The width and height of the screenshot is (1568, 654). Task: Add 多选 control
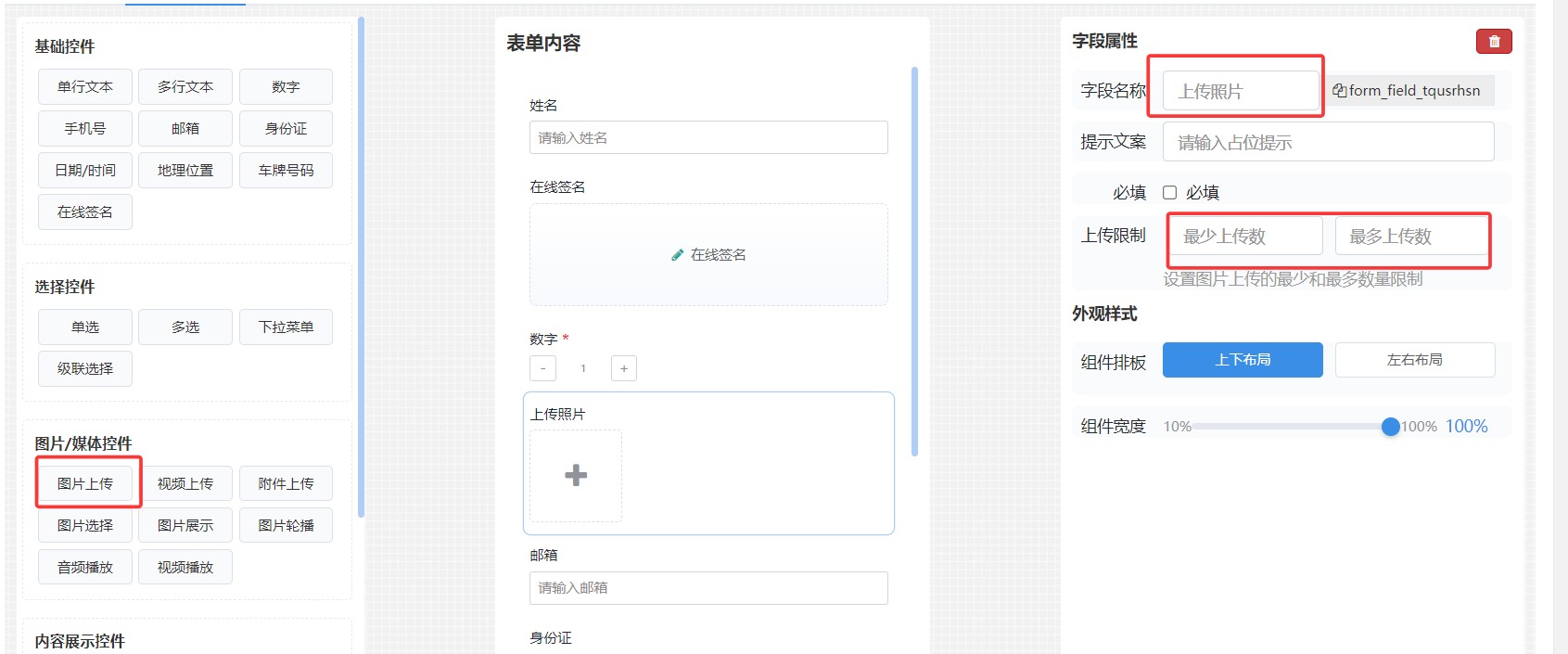click(x=185, y=327)
